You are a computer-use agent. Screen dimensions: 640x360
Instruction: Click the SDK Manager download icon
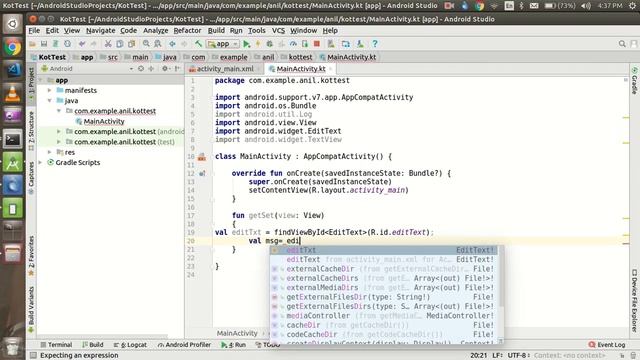[360, 44]
